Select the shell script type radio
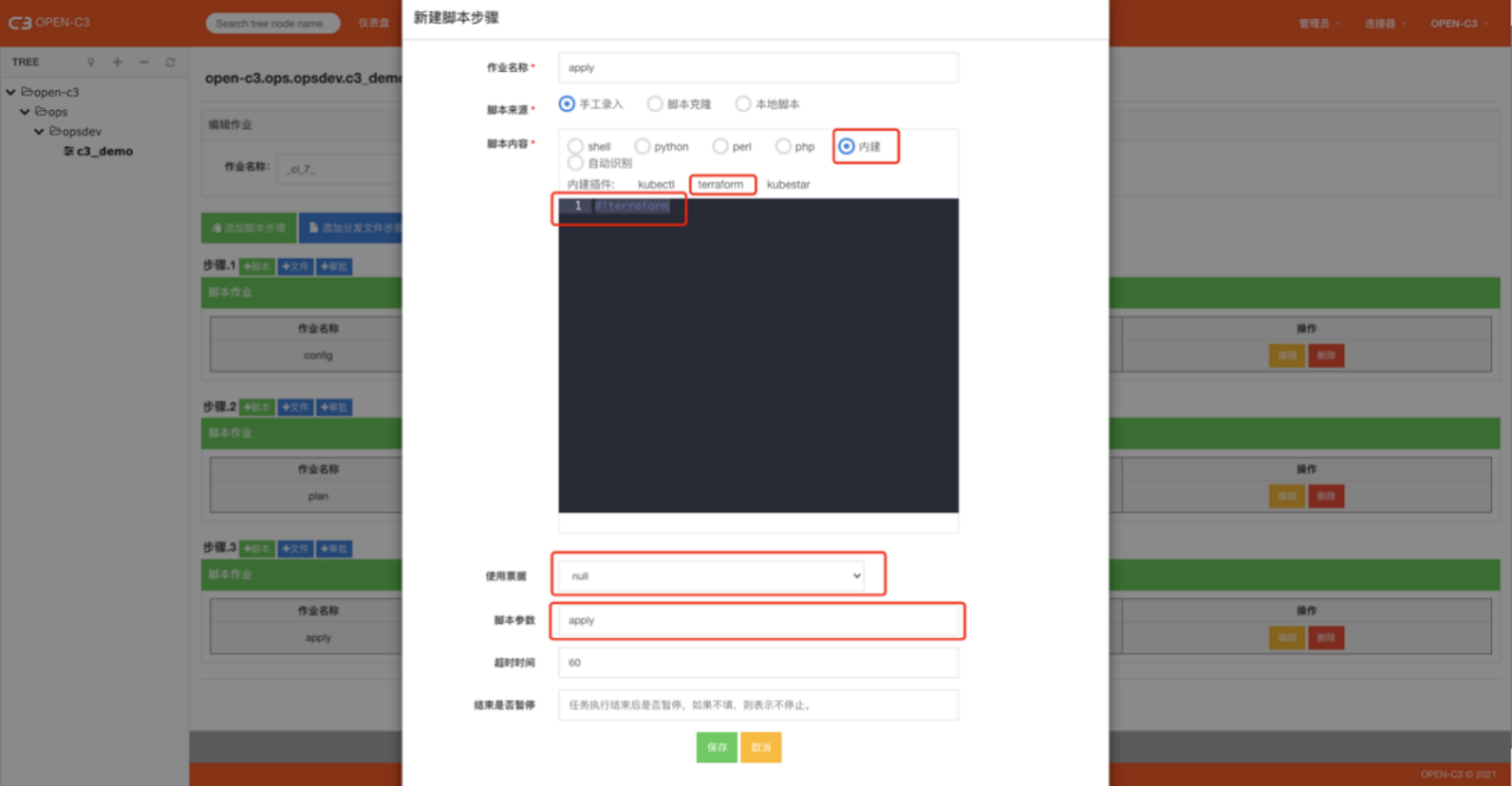1512x786 pixels. tap(575, 146)
